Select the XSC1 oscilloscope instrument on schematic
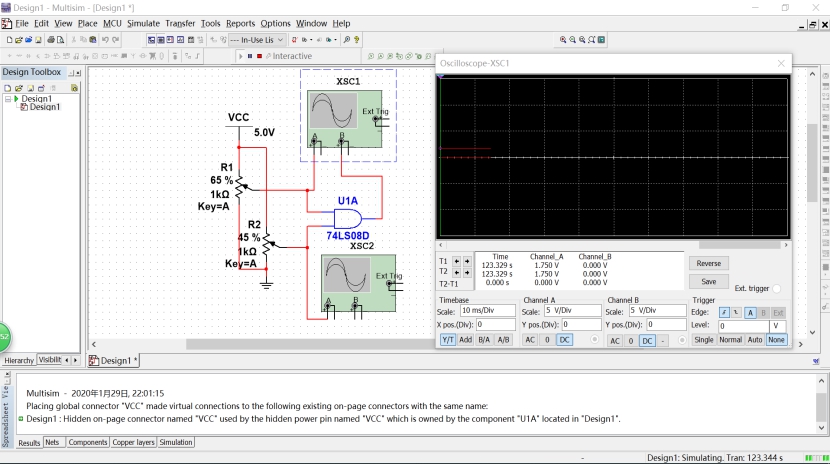 click(x=345, y=119)
